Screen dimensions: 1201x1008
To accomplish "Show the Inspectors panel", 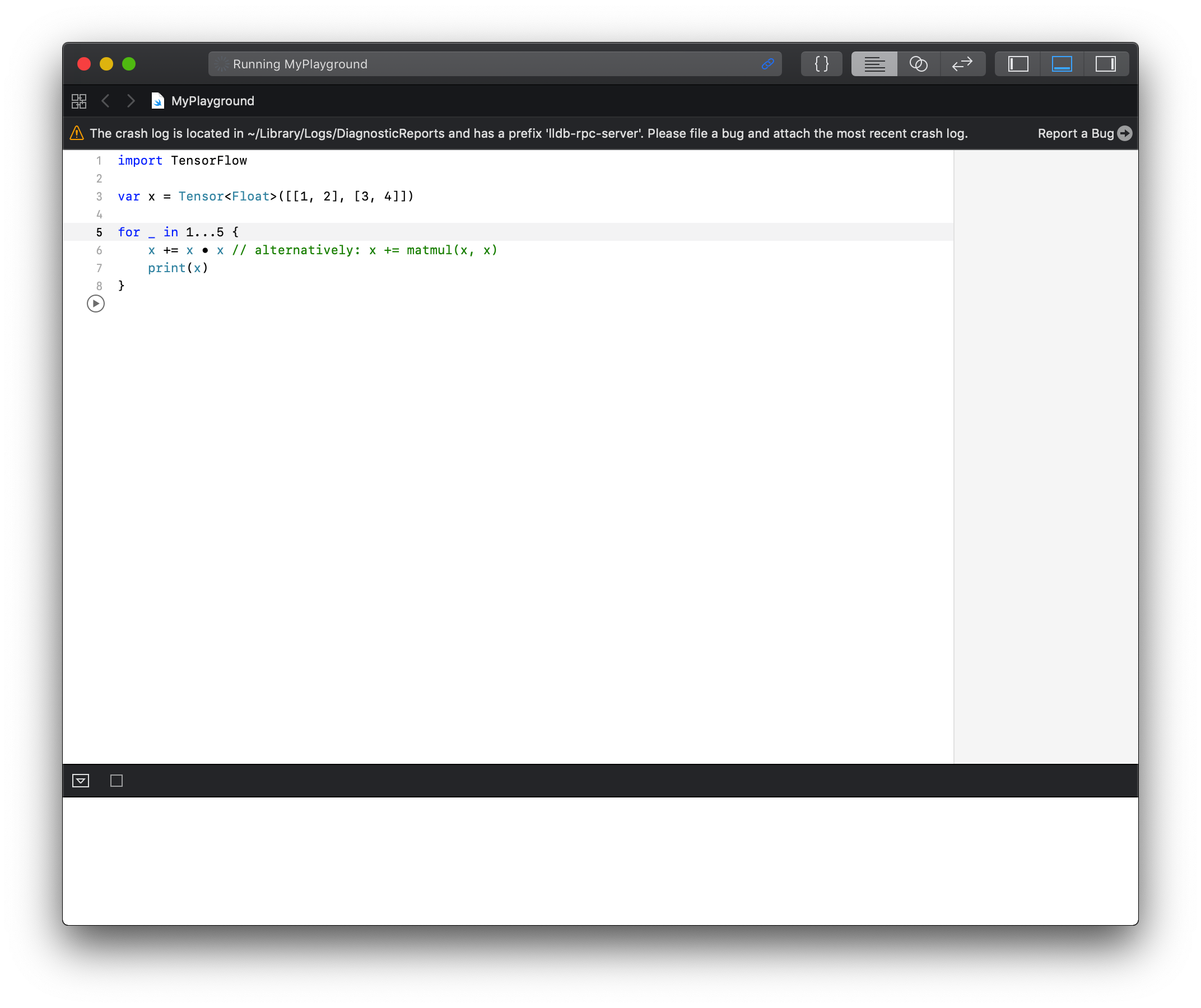I will click(x=1106, y=63).
